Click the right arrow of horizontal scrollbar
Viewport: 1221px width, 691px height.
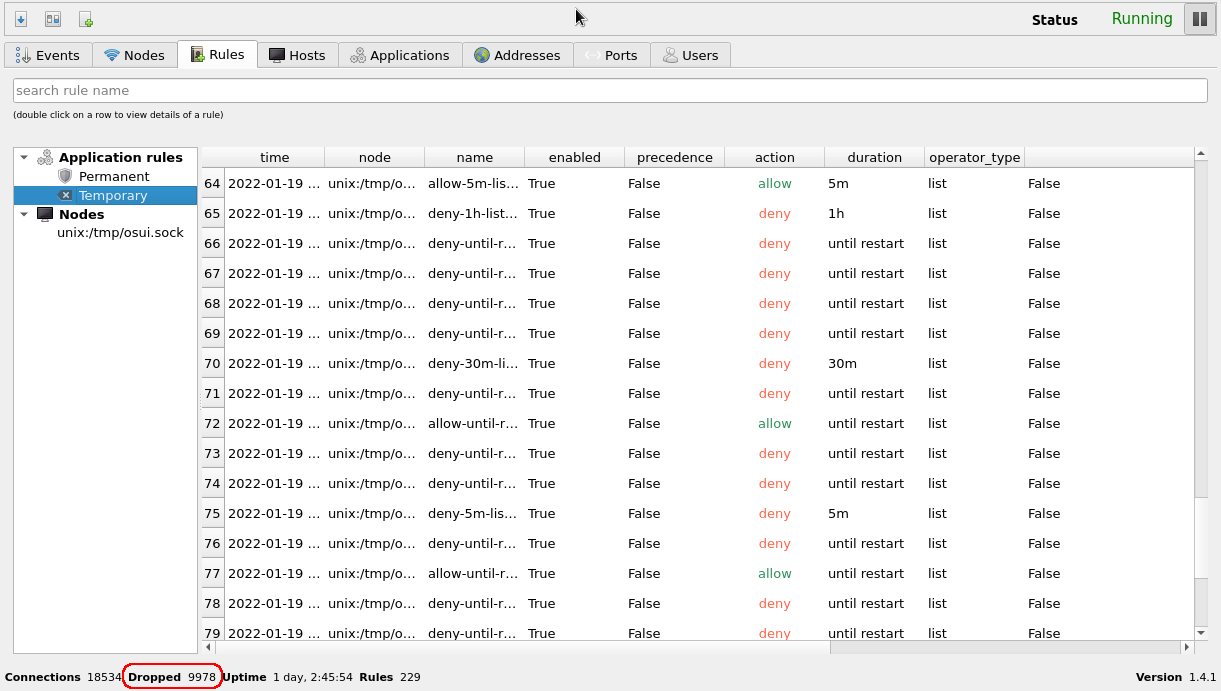[x=1187, y=647]
